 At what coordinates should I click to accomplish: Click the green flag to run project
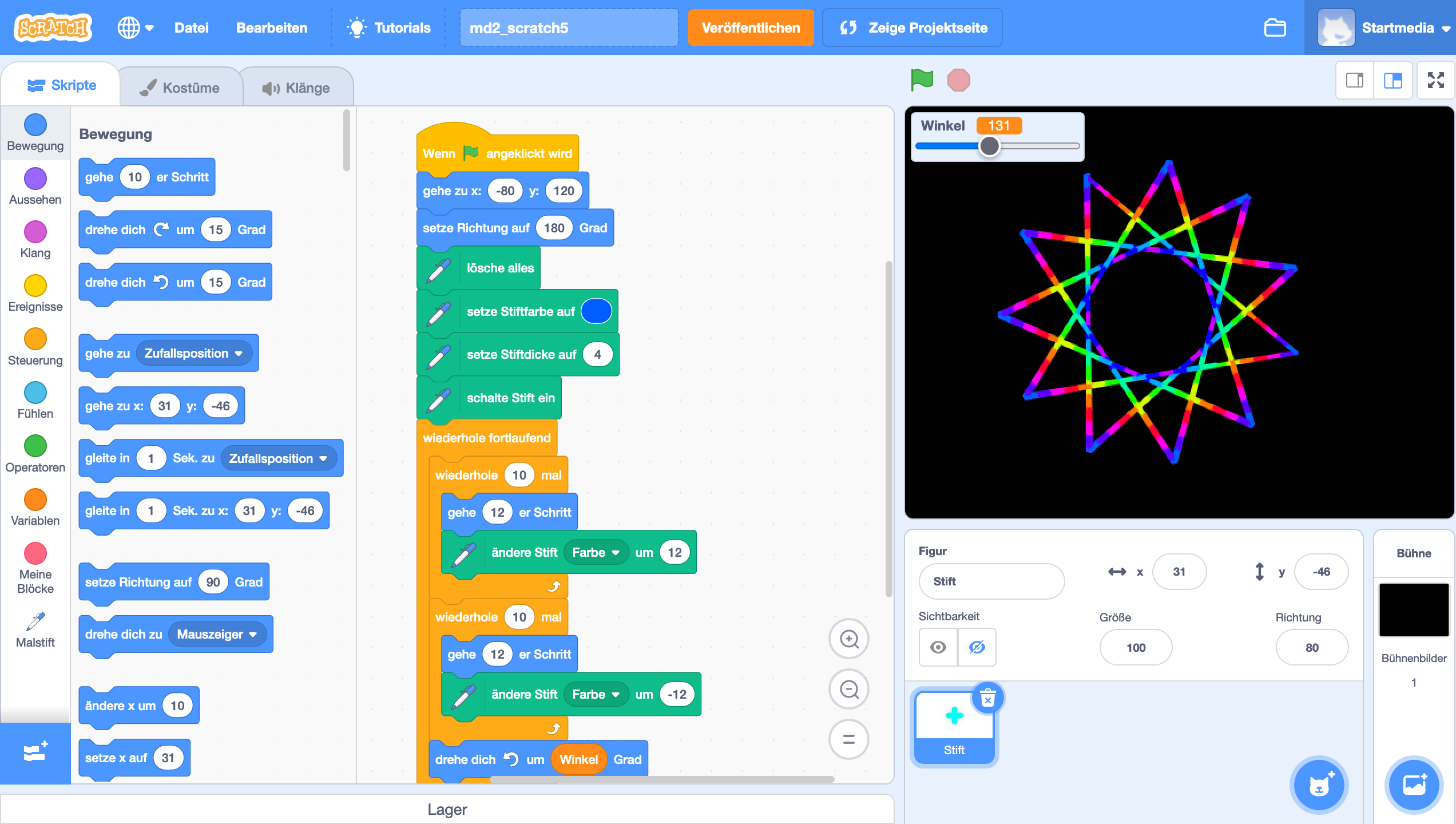pyautogui.click(x=922, y=80)
